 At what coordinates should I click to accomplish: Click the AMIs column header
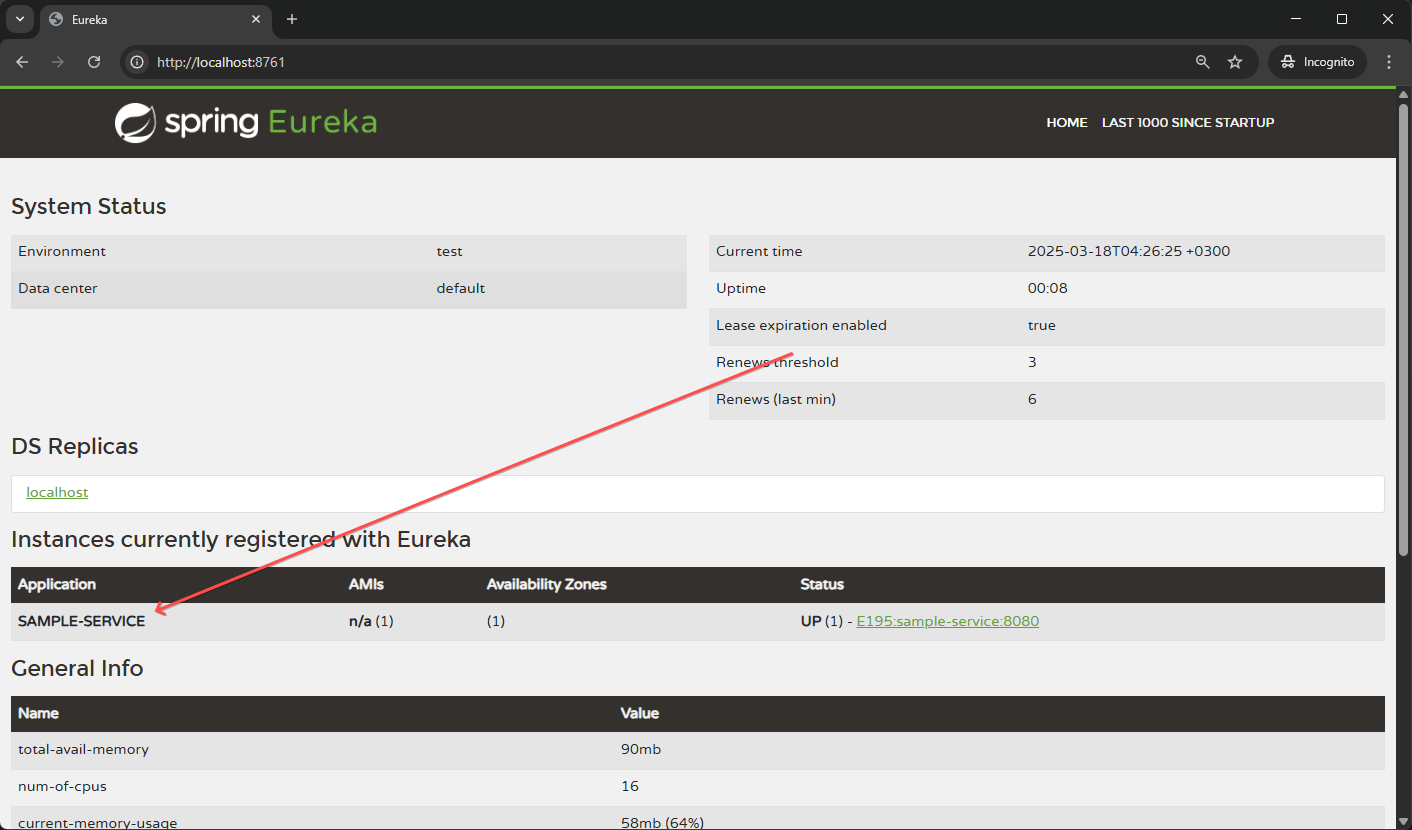pos(366,584)
